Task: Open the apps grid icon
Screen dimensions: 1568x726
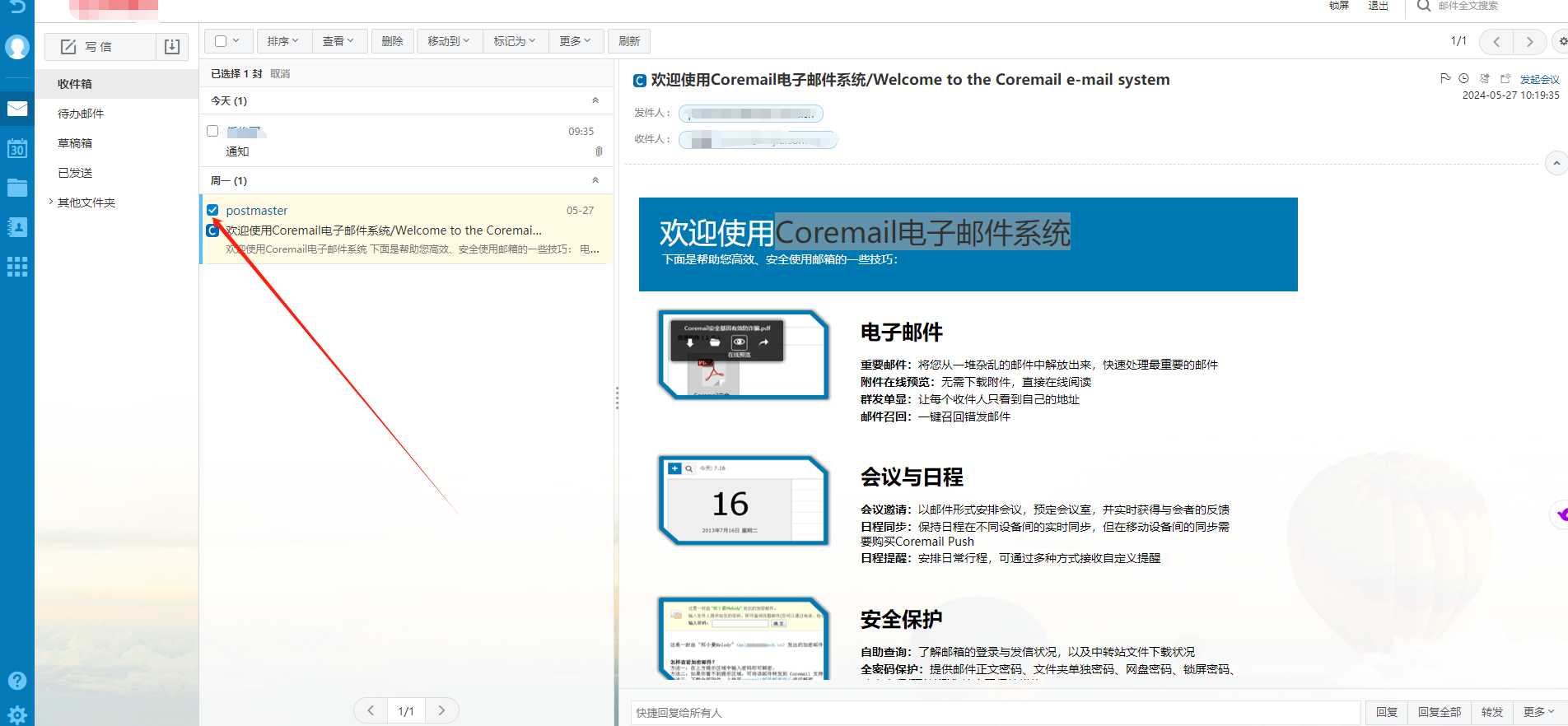Action: 16,267
